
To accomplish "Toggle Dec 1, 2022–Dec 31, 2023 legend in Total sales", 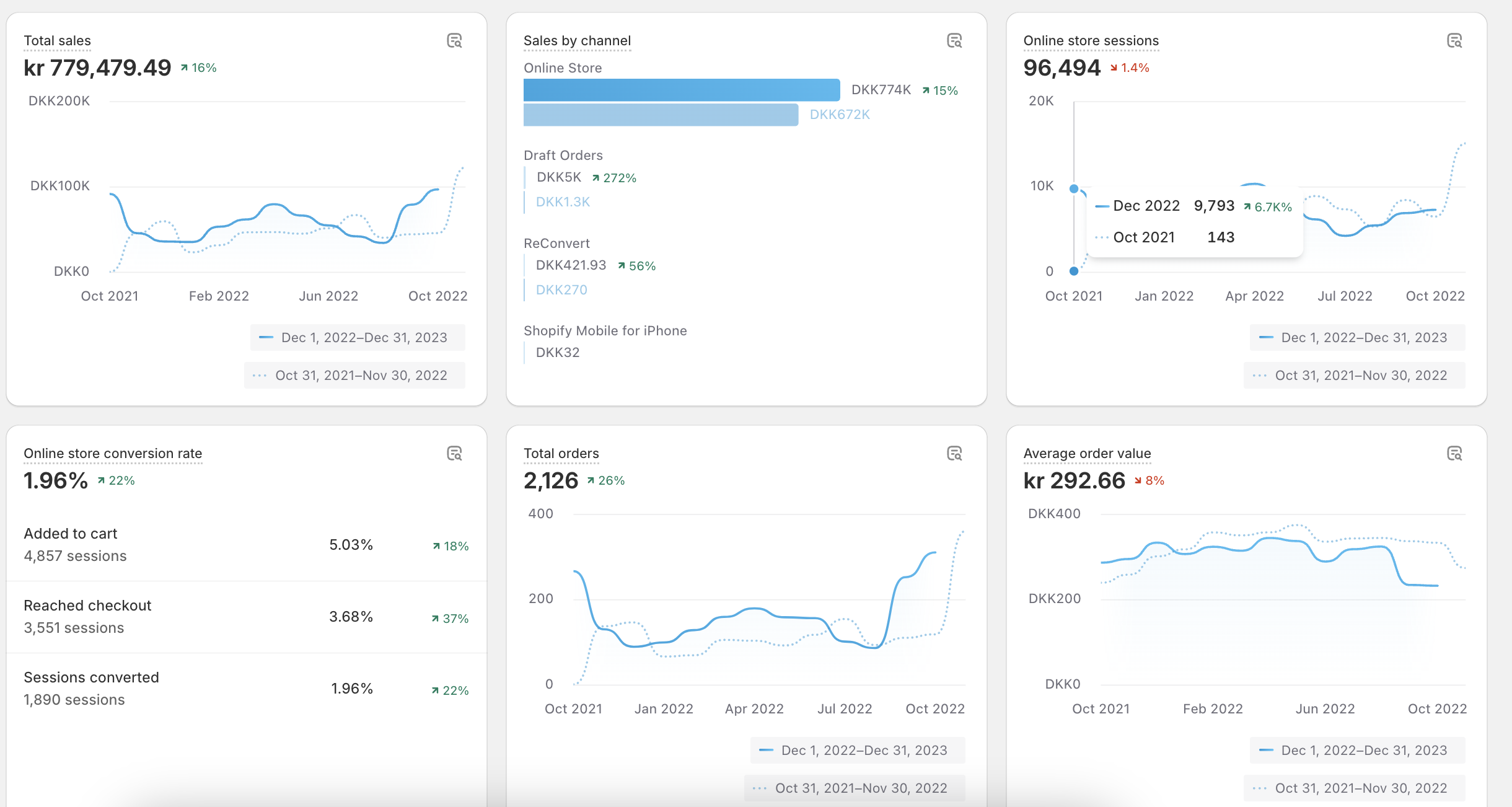I will (x=358, y=338).
